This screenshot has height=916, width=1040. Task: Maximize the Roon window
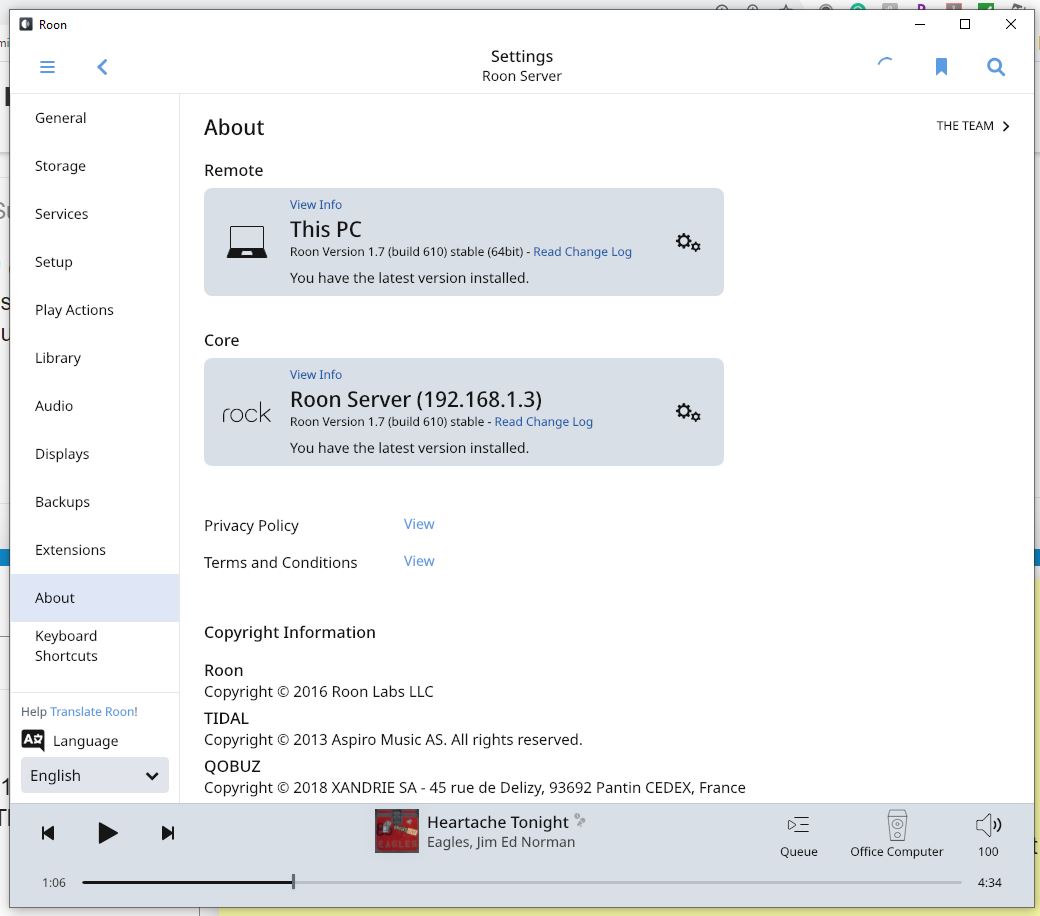coord(965,25)
